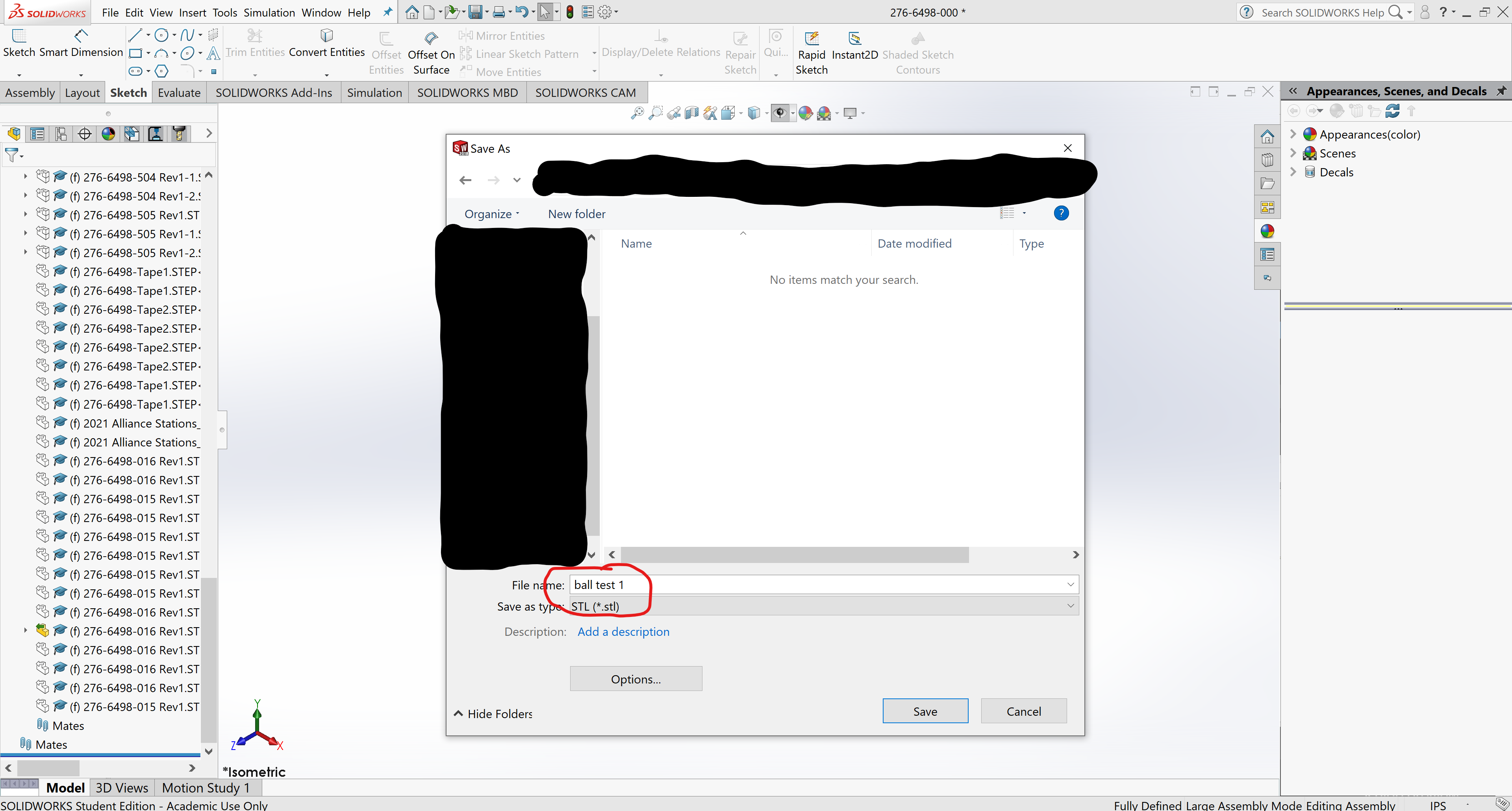Screen dimensions: 1512x811
Task: Click the file list horizontal scrollbar
Action: click(x=794, y=555)
